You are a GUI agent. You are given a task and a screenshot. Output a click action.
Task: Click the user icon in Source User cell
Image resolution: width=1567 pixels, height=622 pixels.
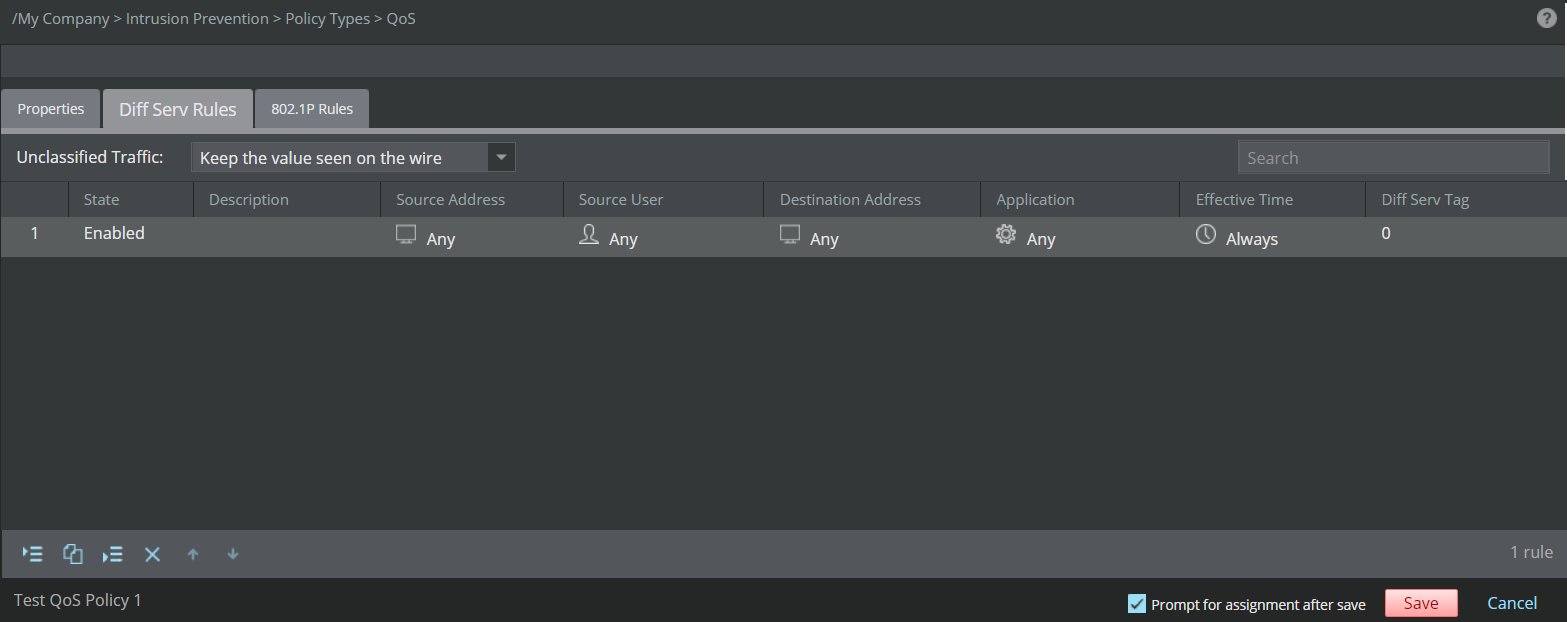[x=589, y=235]
